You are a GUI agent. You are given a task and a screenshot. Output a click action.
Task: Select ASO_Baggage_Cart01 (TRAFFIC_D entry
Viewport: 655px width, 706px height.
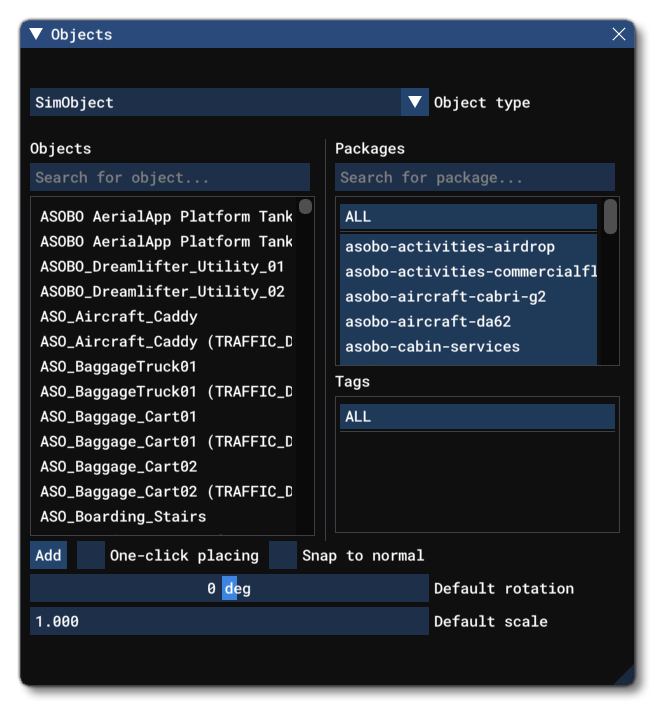click(166, 442)
